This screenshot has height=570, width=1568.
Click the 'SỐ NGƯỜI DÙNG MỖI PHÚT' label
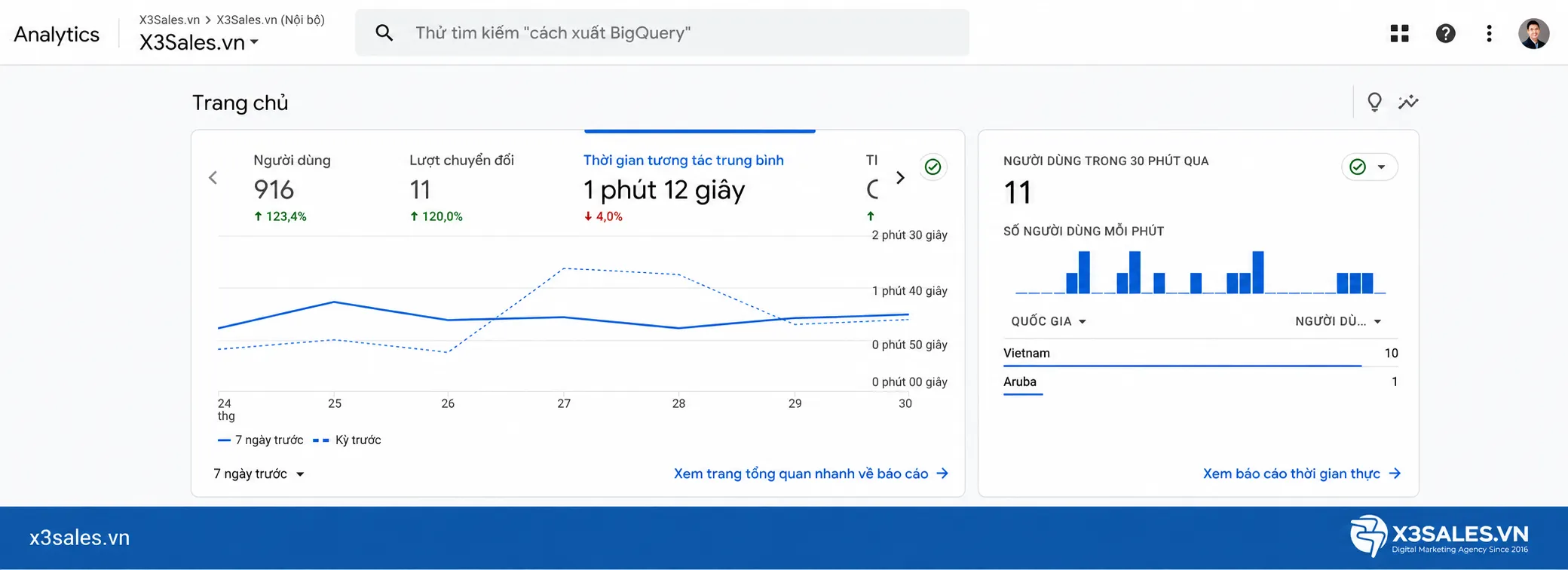[1083, 231]
